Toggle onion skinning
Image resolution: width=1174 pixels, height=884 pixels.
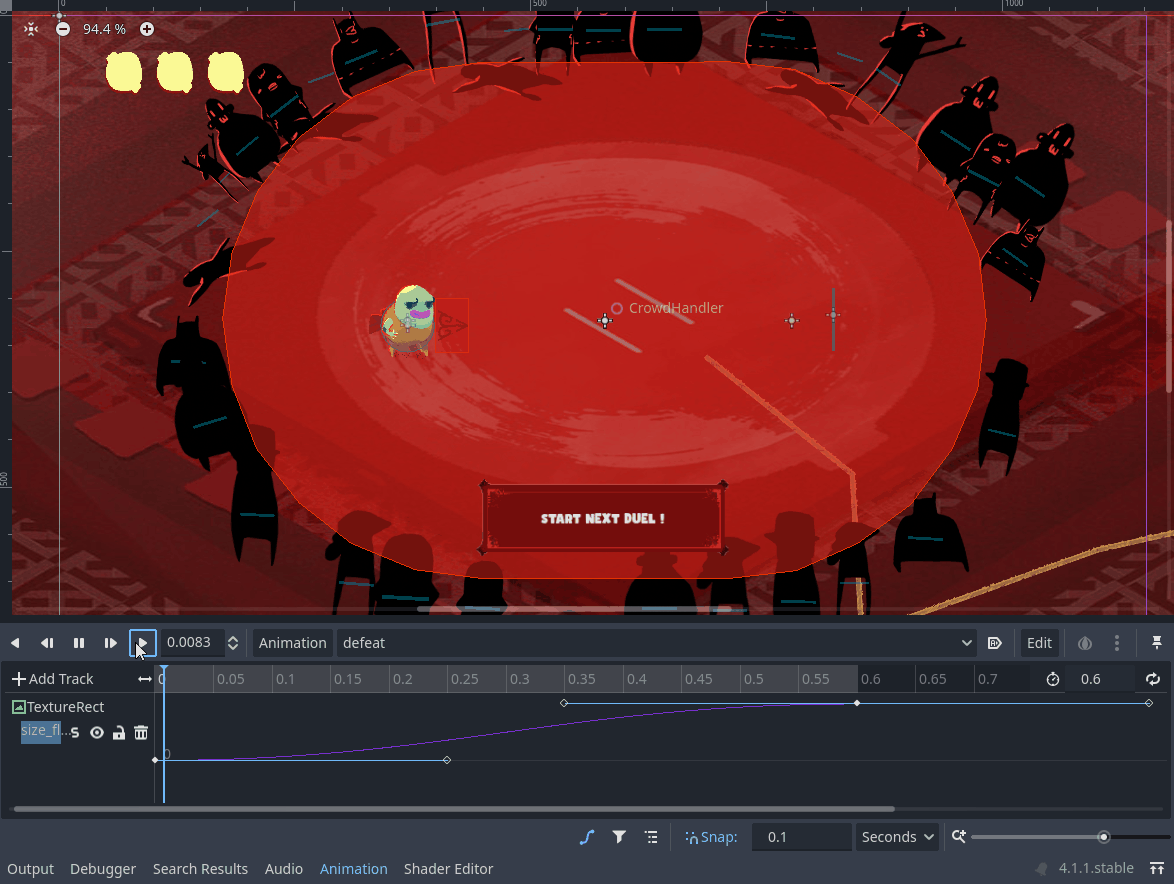[x=1085, y=643]
